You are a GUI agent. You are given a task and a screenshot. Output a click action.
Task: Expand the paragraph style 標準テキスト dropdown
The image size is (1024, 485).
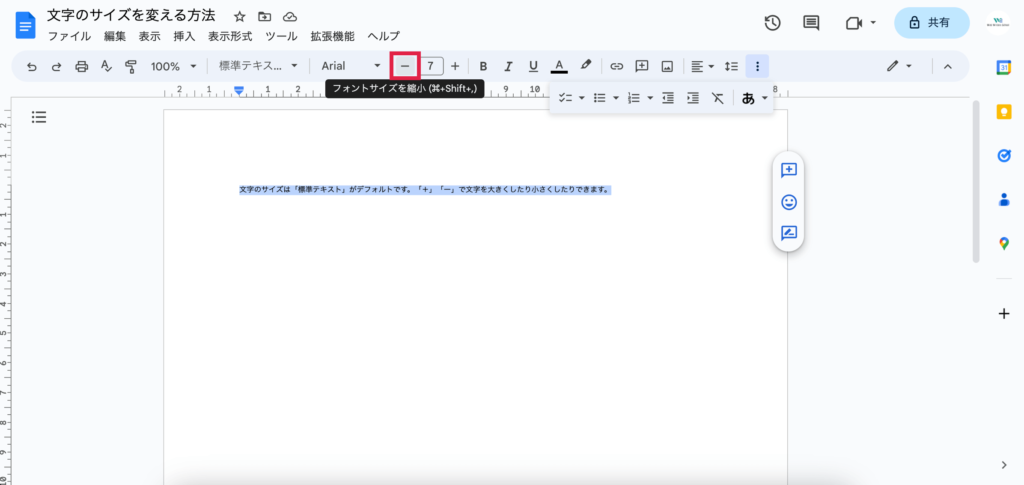[258, 66]
